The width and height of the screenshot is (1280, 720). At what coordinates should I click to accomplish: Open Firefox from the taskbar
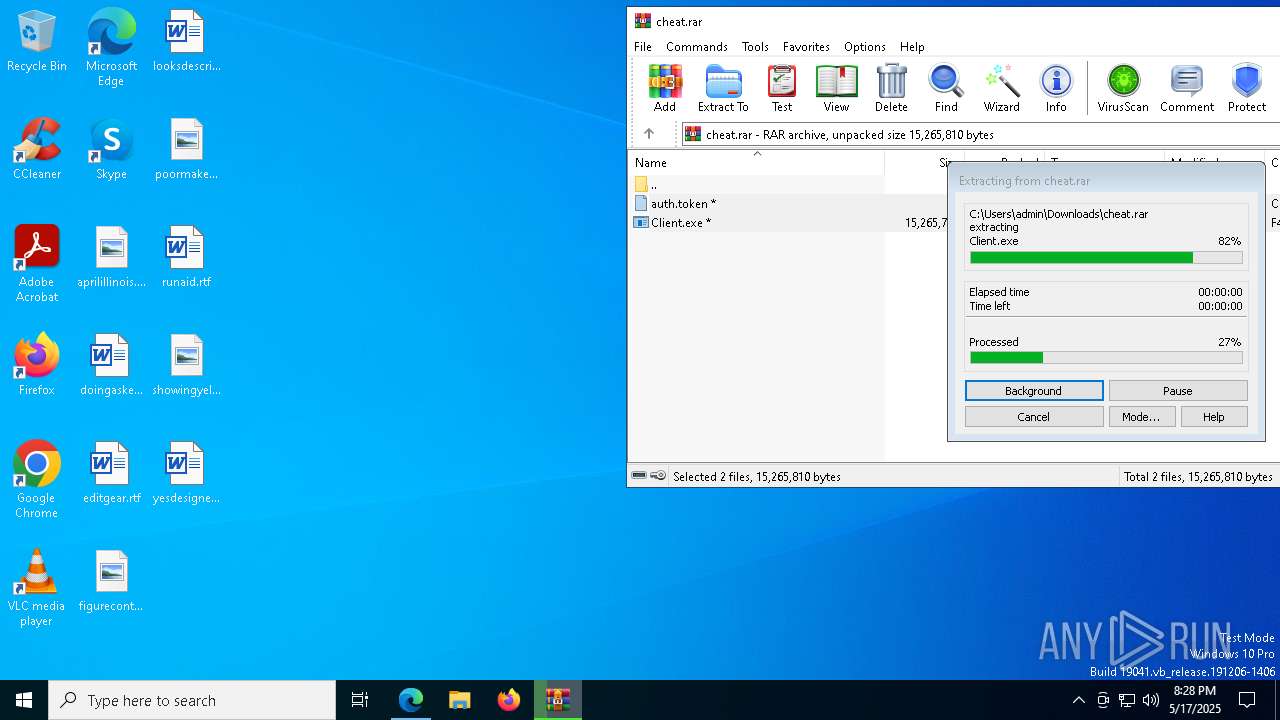[x=508, y=700]
